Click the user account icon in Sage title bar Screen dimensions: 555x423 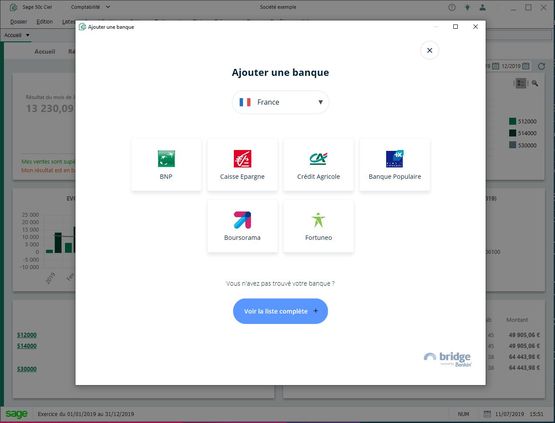[482, 7]
